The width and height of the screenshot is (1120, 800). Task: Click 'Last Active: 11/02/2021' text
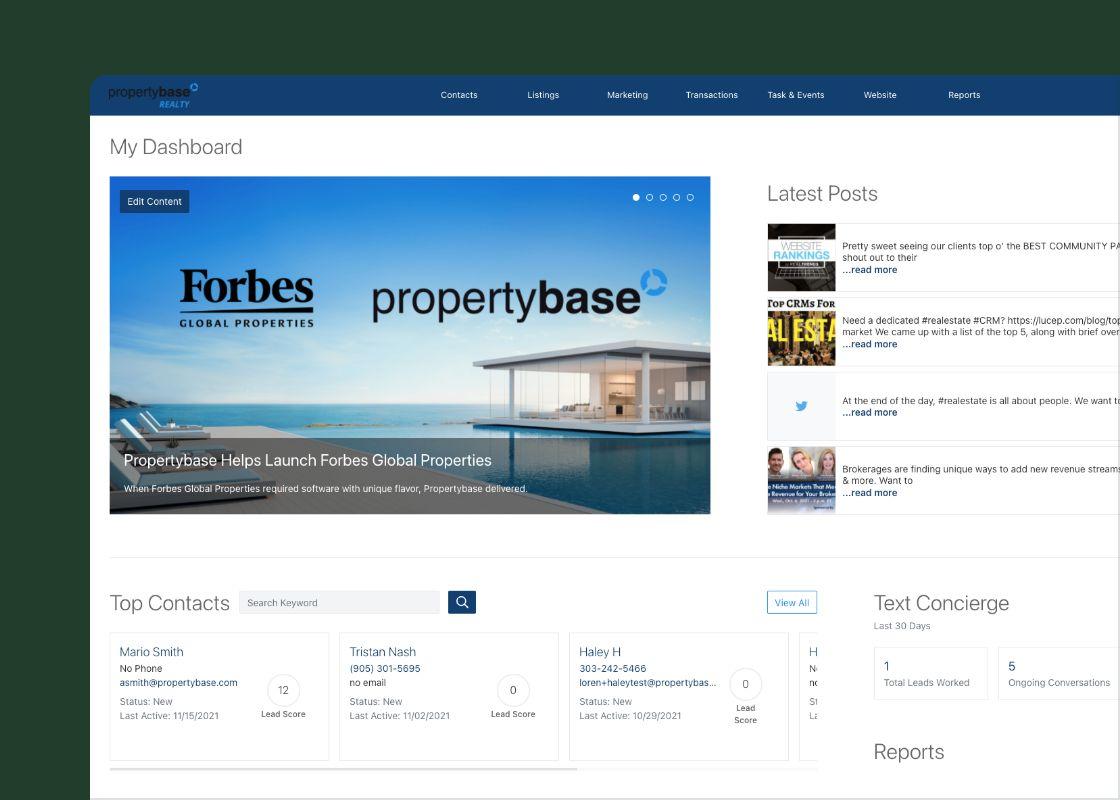pos(400,716)
